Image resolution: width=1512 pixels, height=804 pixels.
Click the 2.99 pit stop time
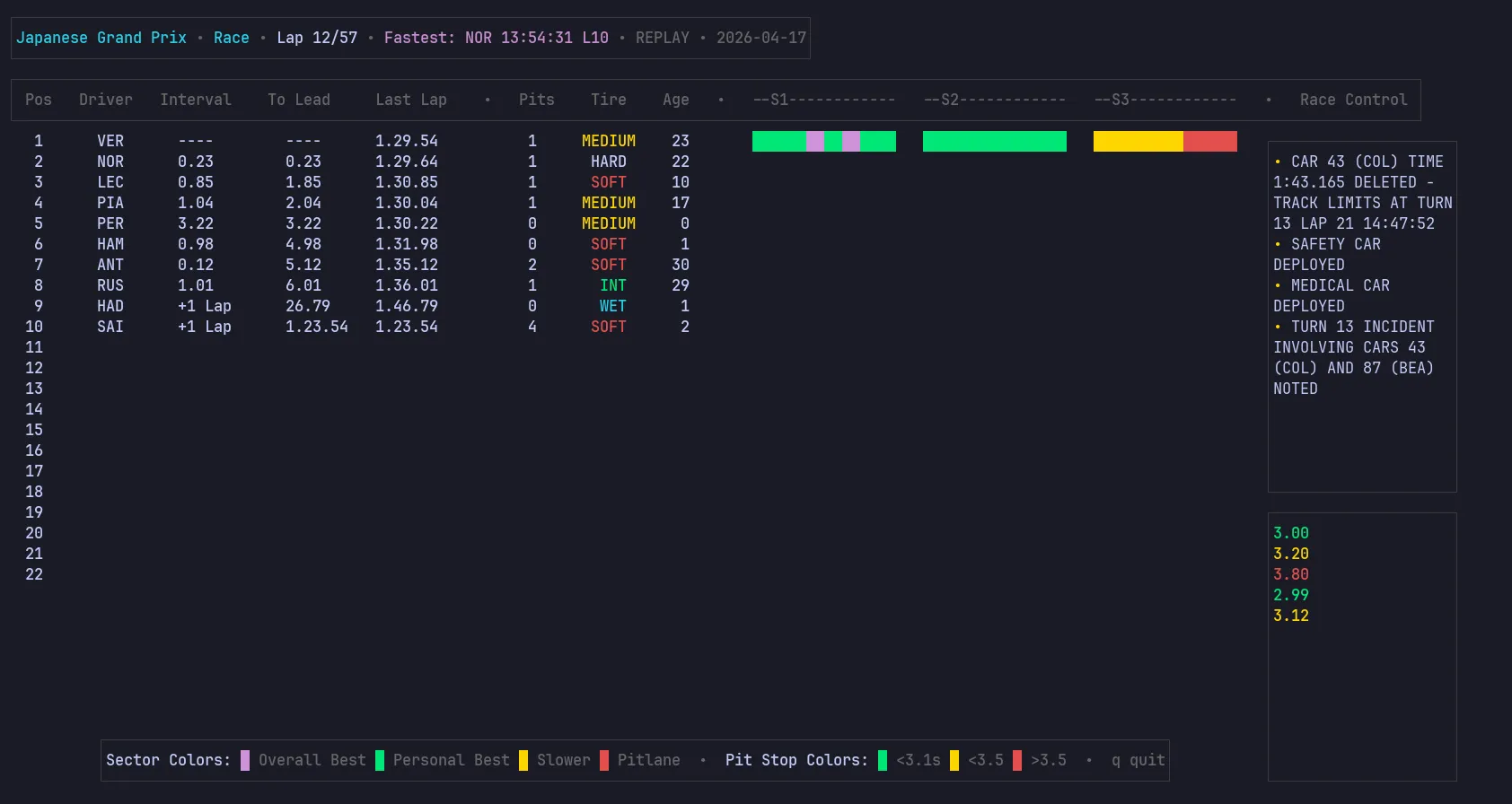(1291, 595)
